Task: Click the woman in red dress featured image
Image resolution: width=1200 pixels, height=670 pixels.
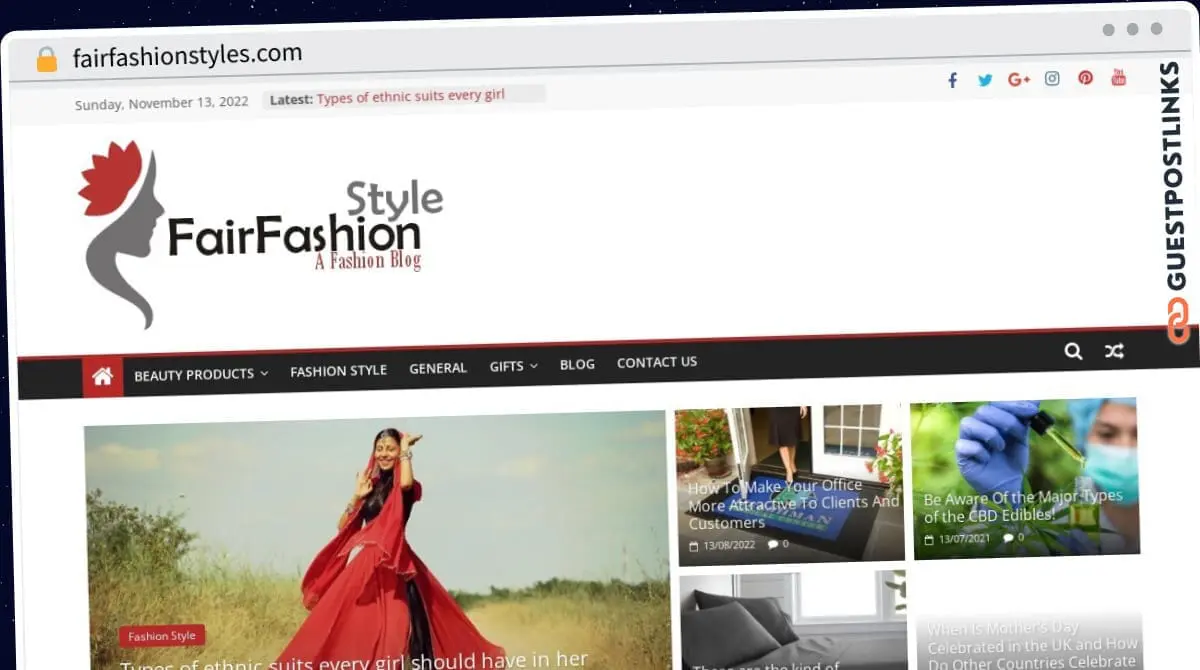Action: (x=376, y=540)
